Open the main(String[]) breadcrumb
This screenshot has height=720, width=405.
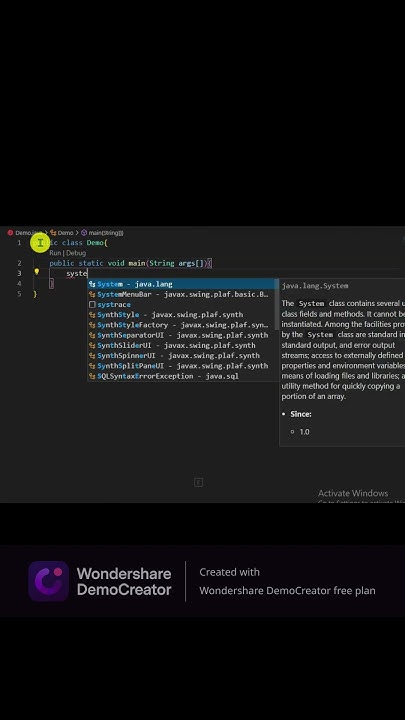pyautogui.click(x=106, y=233)
